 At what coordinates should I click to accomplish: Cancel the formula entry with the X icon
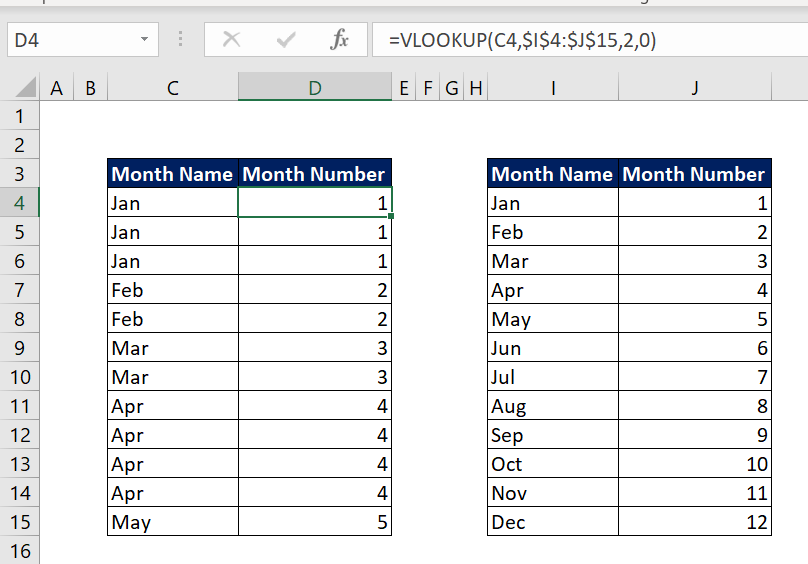(x=231, y=40)
